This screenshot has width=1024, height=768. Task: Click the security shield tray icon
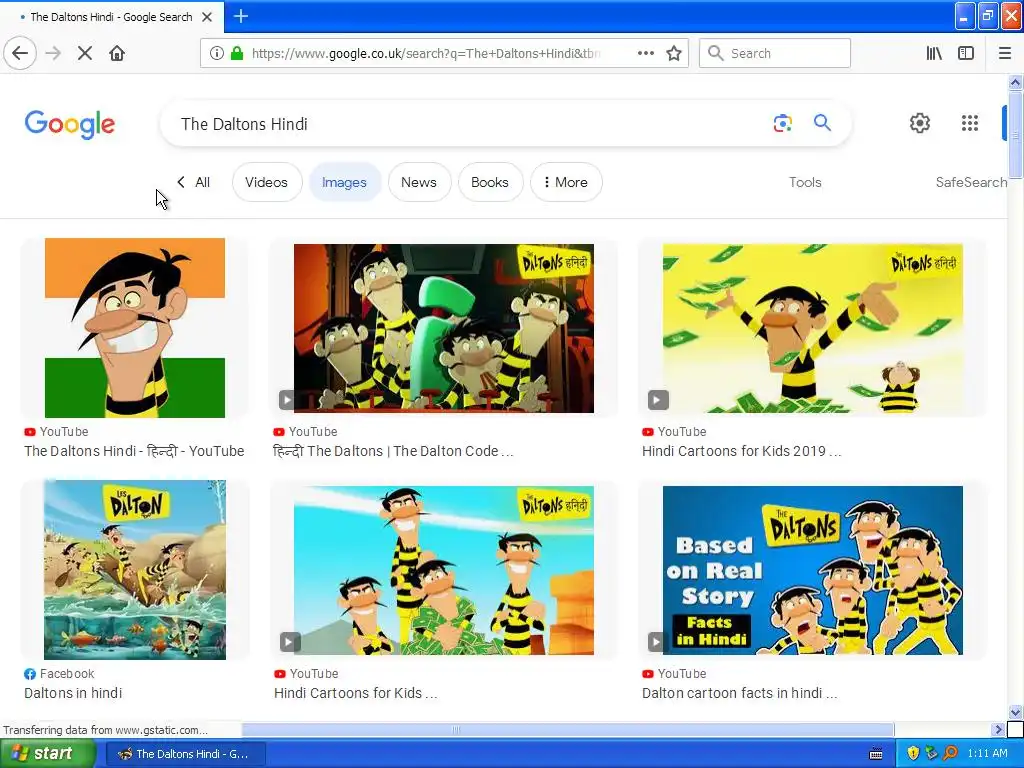pyautogui.click(x=913, y=753)
